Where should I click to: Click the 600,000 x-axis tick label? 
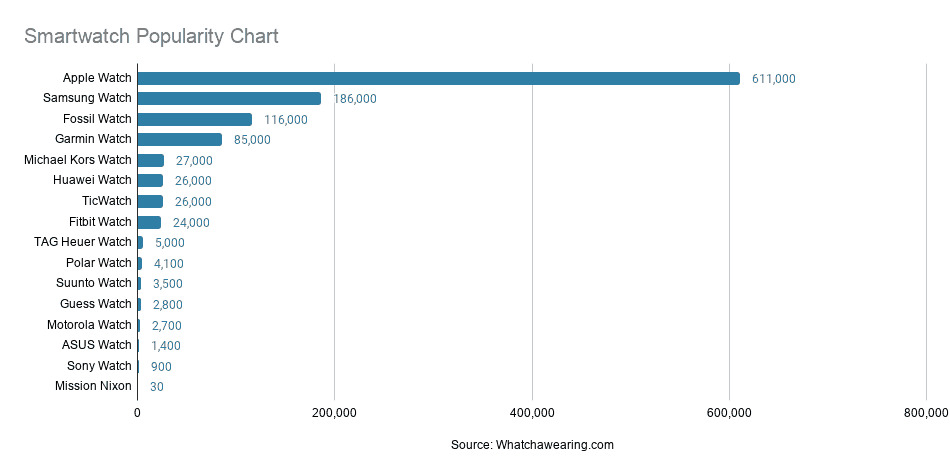(x=729, y=413)
